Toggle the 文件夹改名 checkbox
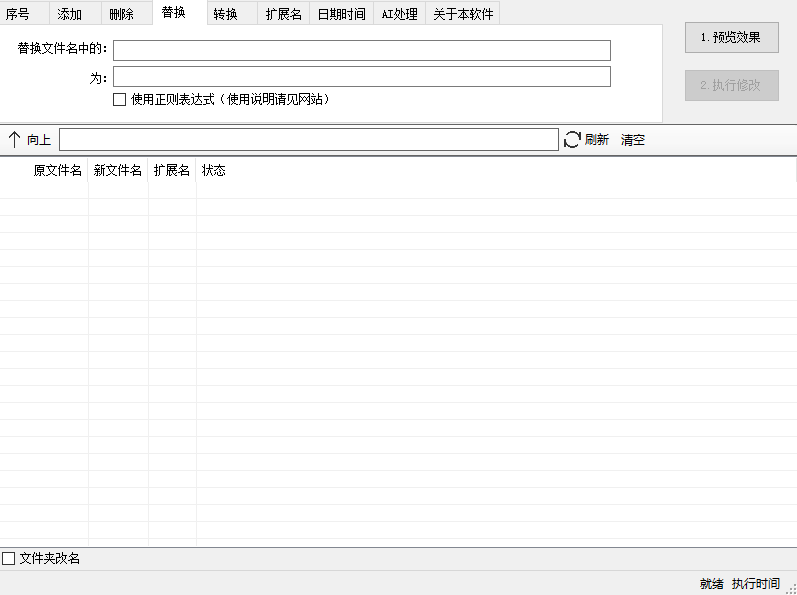Image resolution: width=797 pixels, height=595 pixels. point(9,558)
